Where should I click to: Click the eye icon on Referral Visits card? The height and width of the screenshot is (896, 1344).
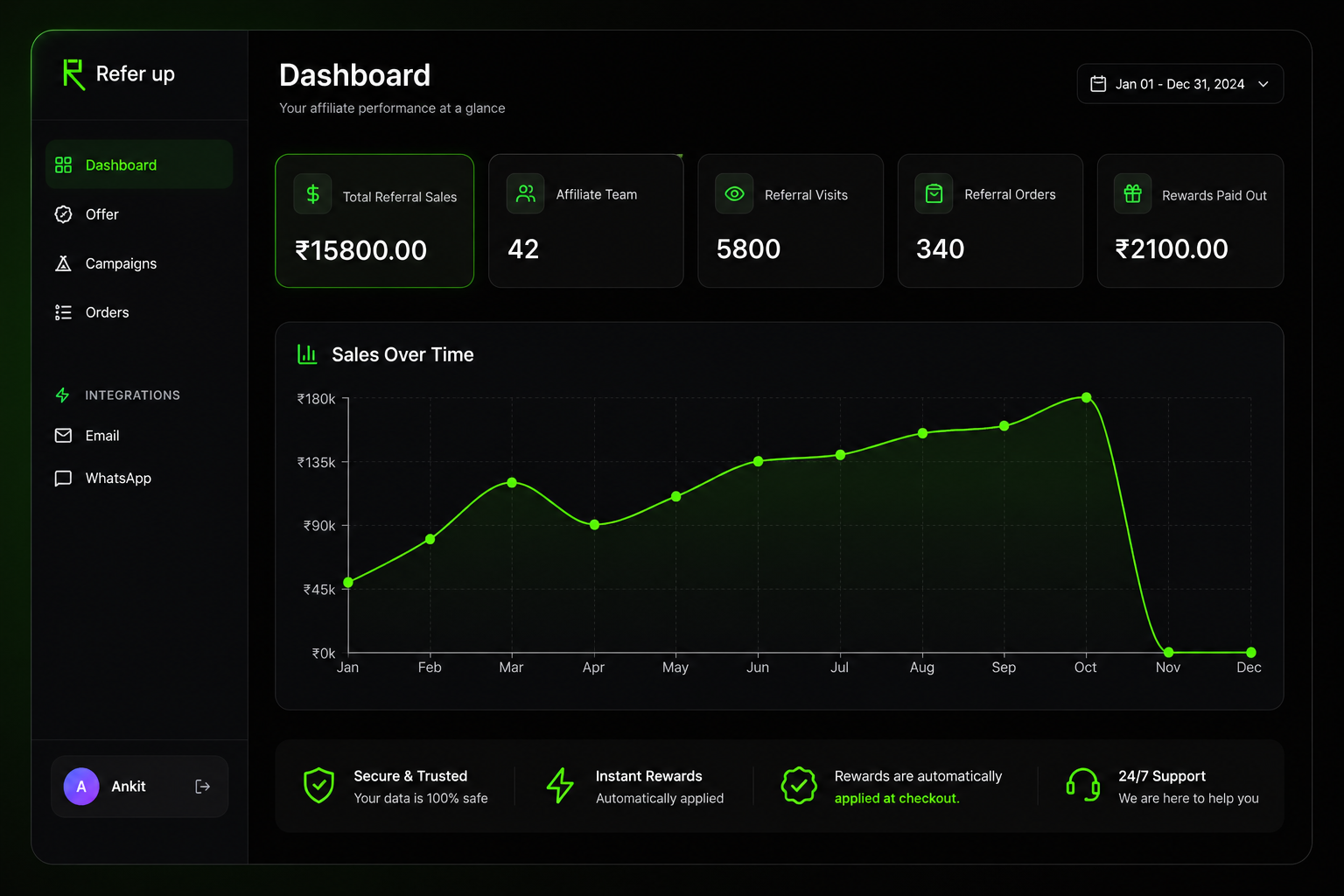point(734,193)
